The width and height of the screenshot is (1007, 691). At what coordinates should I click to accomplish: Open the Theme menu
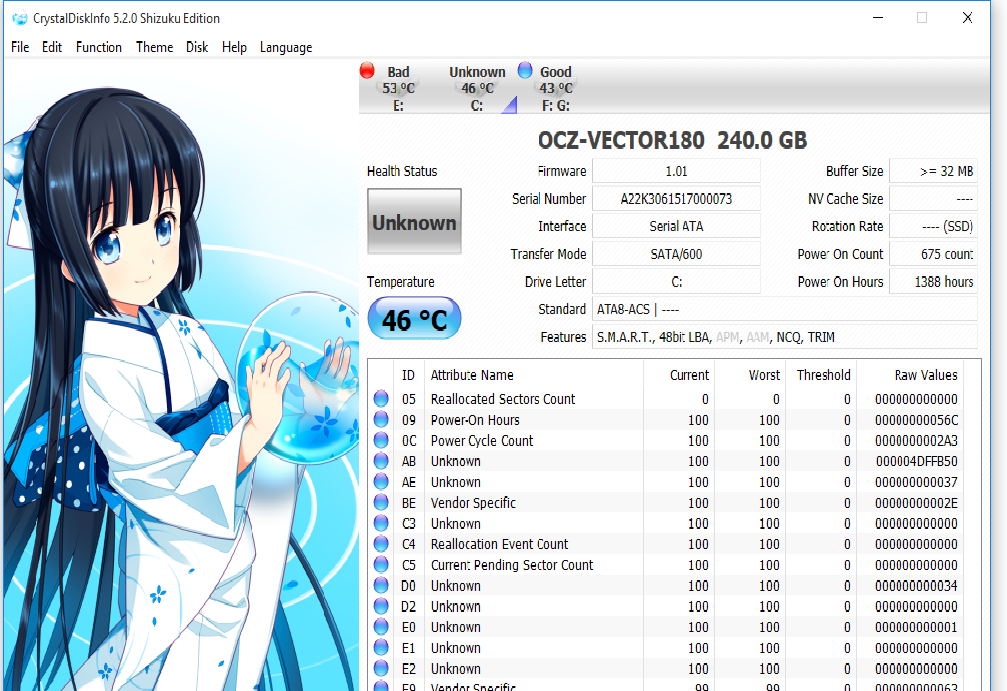pyautogui.click(x=154, y=47)
